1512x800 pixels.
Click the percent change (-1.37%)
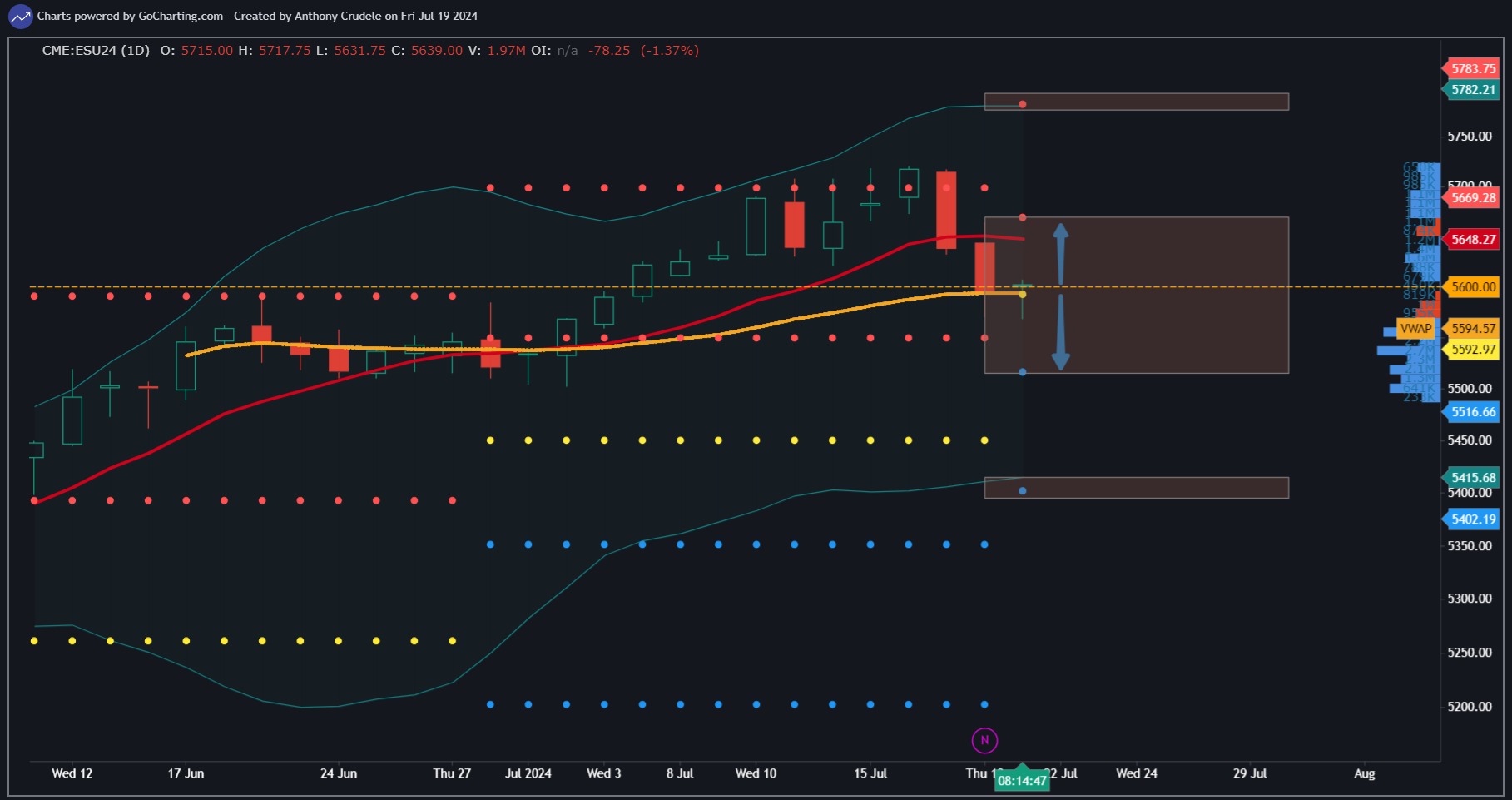click(670, 51)
